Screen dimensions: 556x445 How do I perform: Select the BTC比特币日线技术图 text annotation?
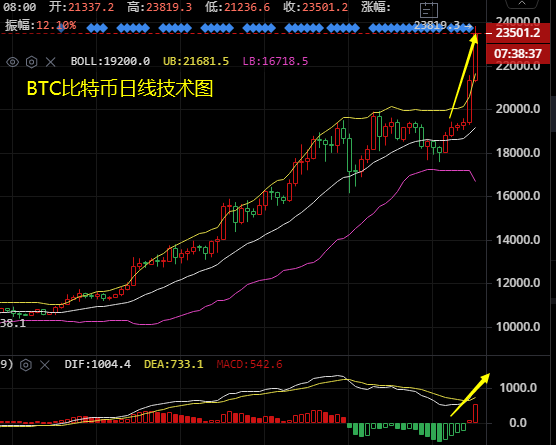(120, 88)
